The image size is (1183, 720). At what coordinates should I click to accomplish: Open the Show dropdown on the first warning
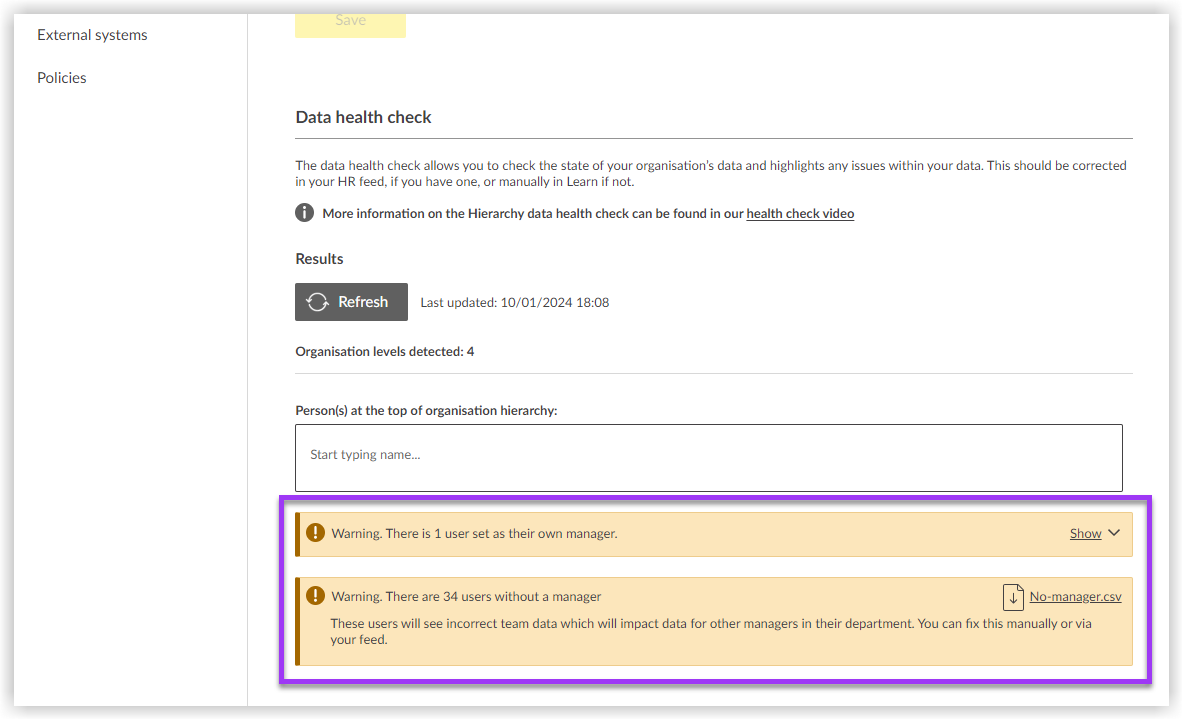(1088, 533)
